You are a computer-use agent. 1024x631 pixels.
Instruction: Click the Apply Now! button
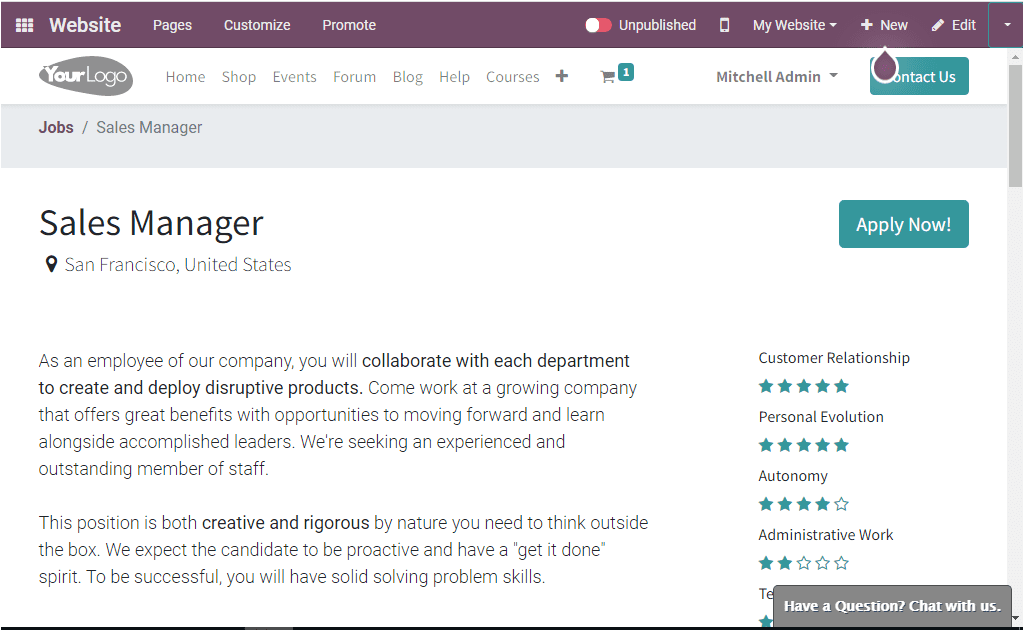click(903, 224)
